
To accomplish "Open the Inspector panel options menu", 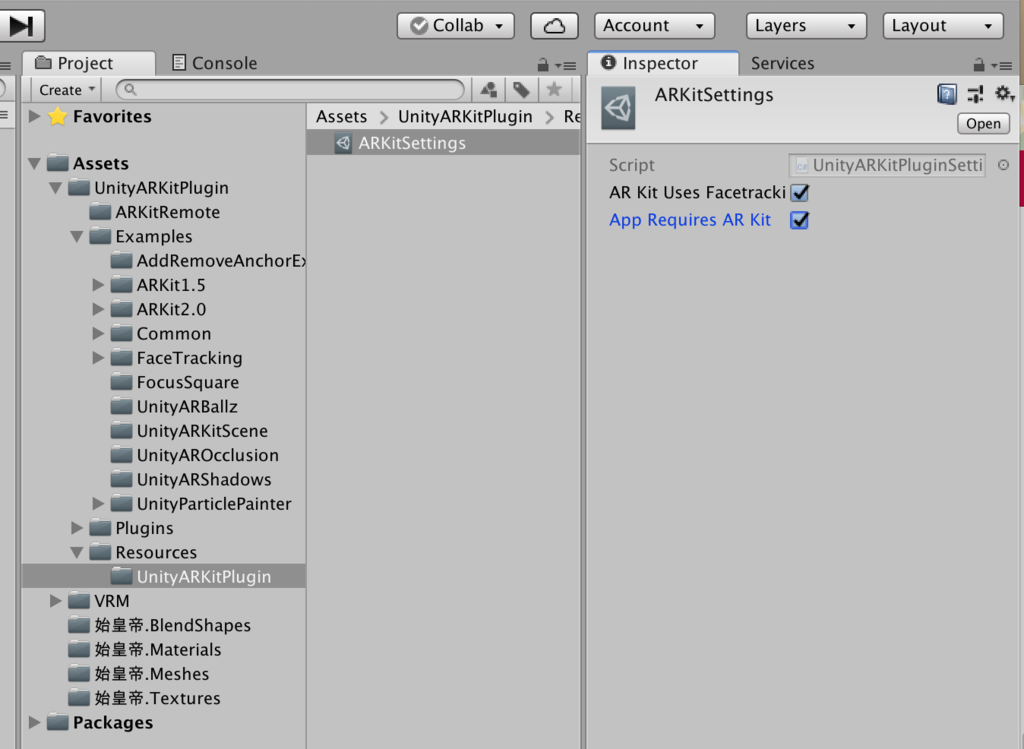I will coord(1002,65).
